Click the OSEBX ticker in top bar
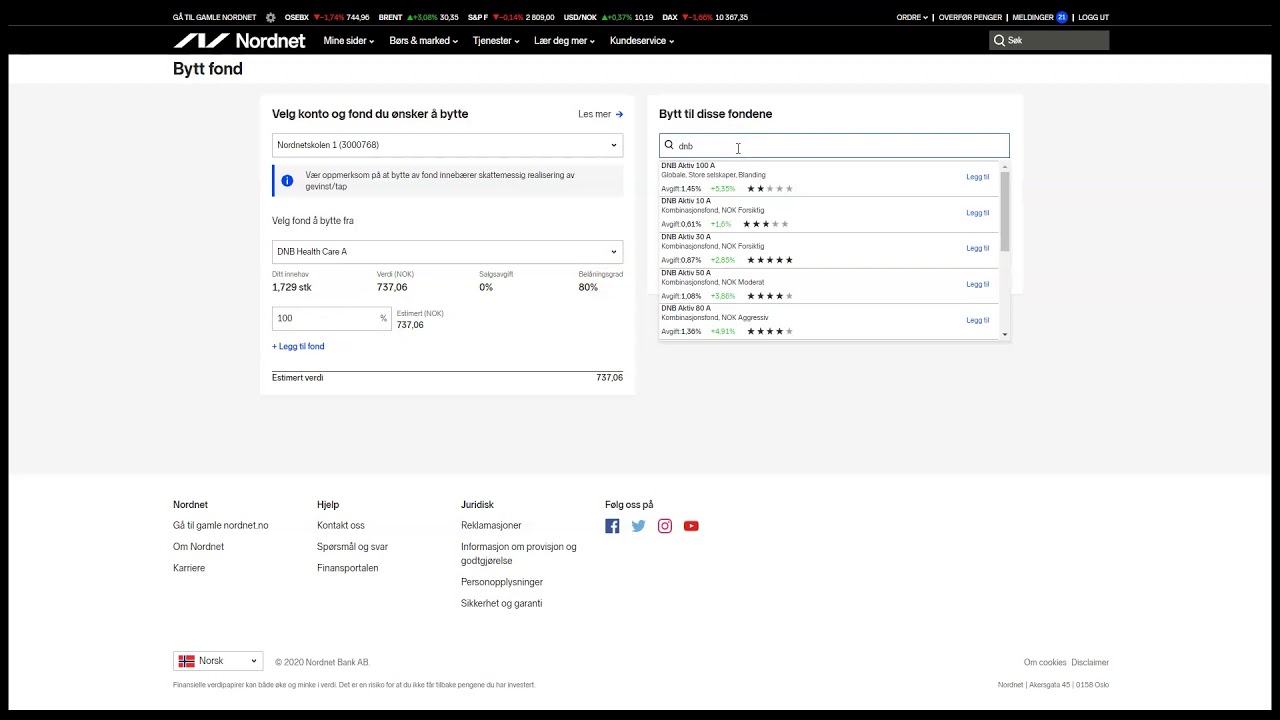 (x=327, y=17)
